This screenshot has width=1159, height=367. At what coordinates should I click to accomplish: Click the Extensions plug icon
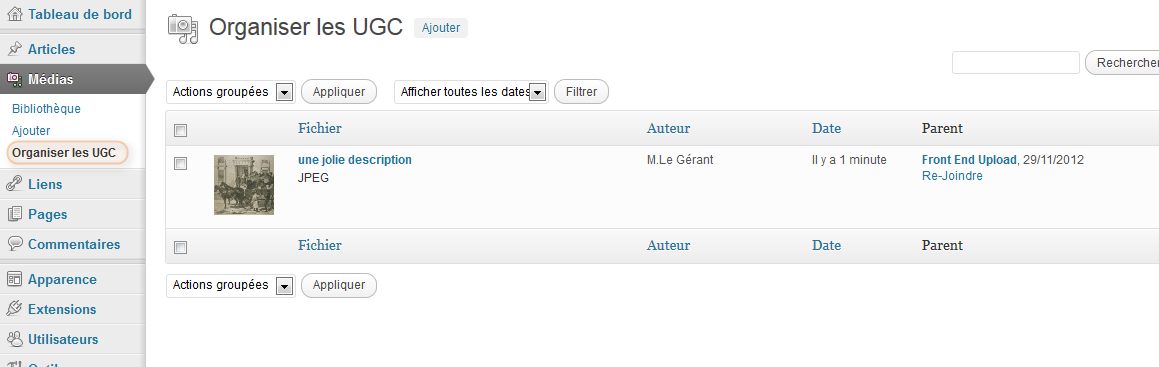coord(14,309)
